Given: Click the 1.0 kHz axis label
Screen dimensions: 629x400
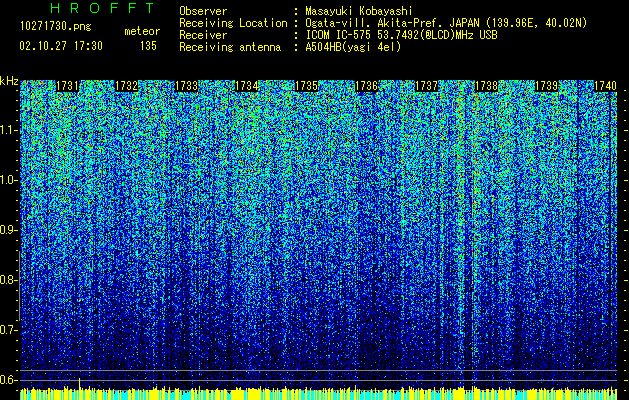Looking at the screenshot, I should click(x=8, y=180).
